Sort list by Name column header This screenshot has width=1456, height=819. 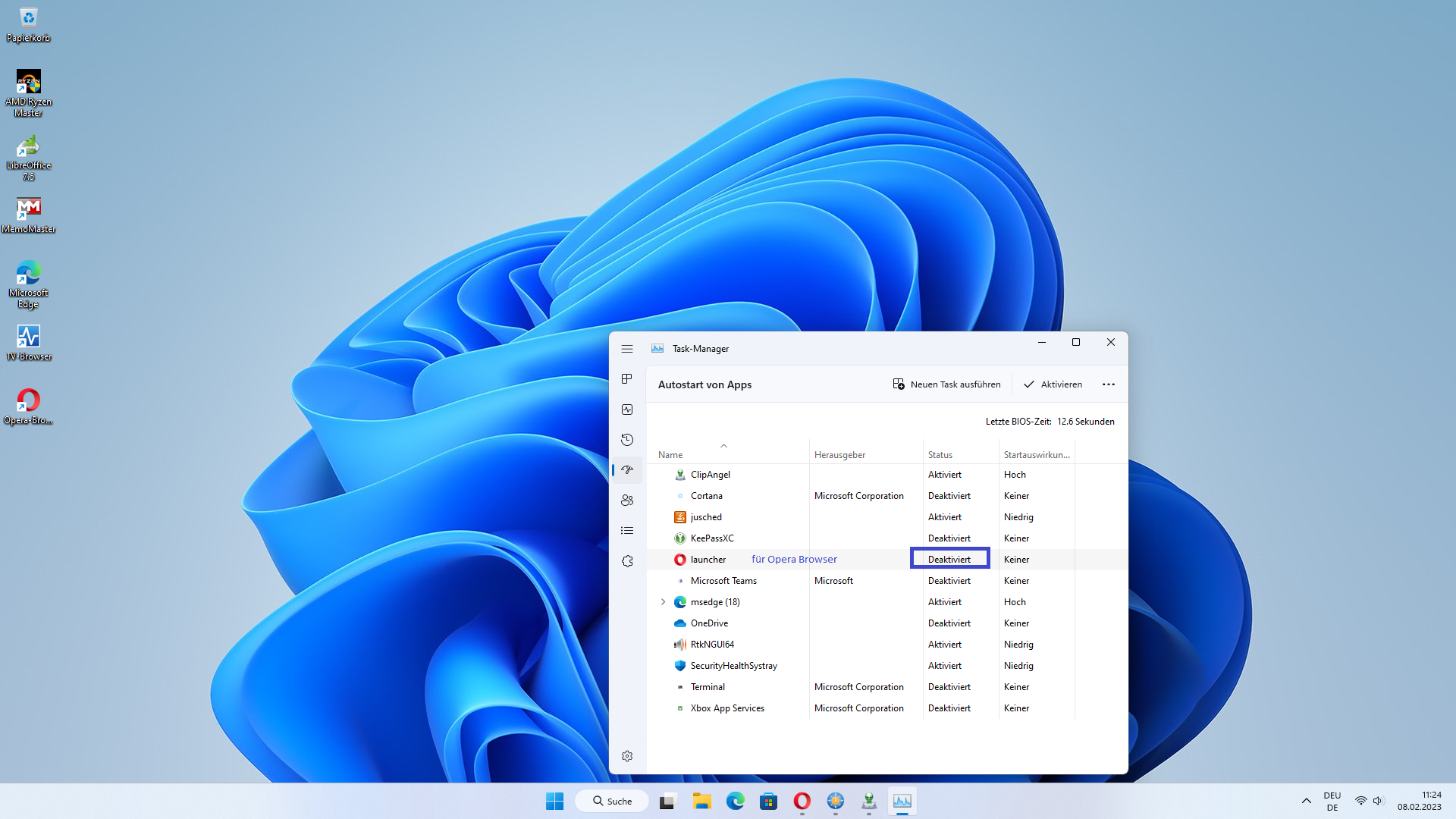pyautogui.click(x=670, y=455)
